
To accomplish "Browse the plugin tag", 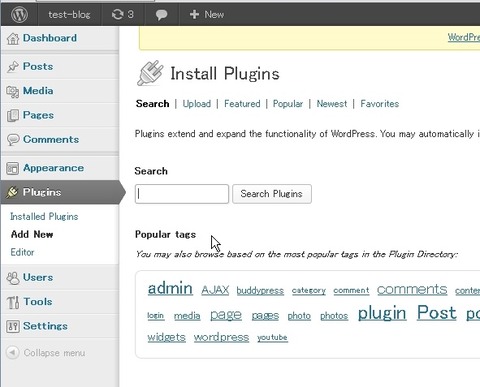I will click(x=382, y=313).
